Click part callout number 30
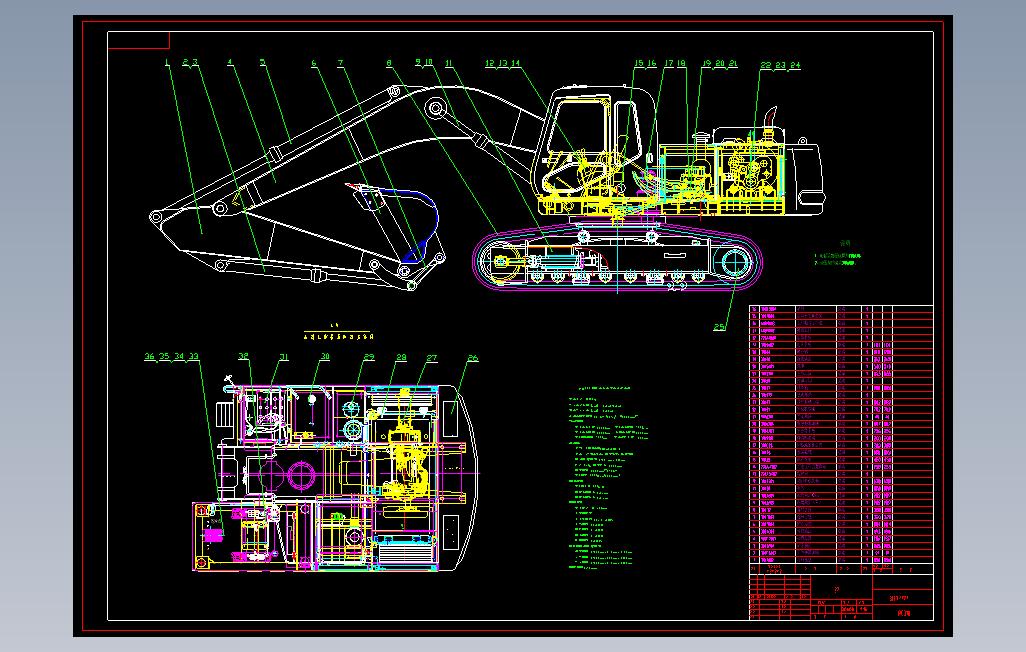1026x652 pixels. (325, 357)
